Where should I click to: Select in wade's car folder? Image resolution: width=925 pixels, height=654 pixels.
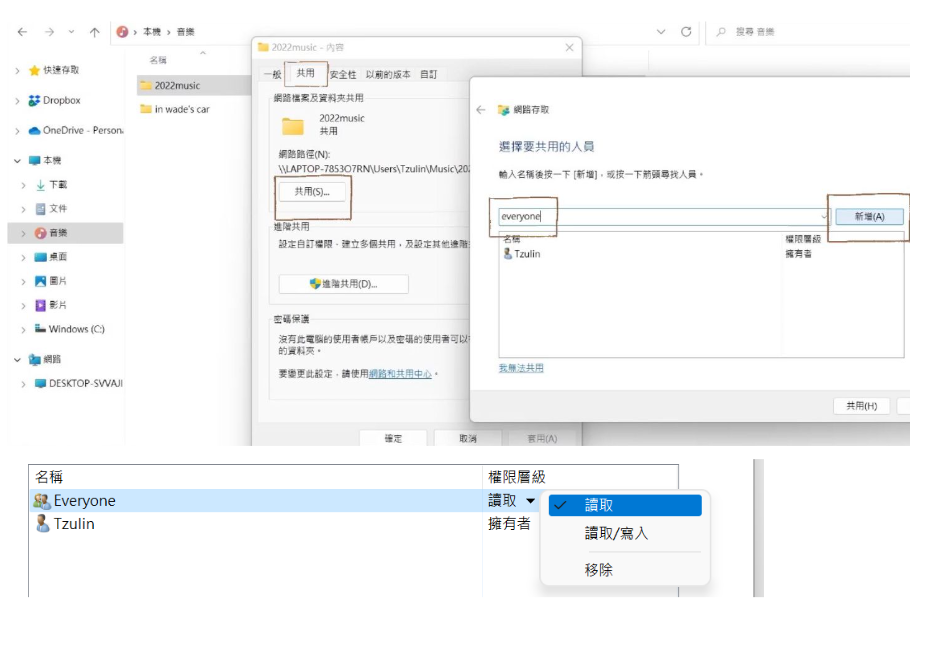[175, 110]
